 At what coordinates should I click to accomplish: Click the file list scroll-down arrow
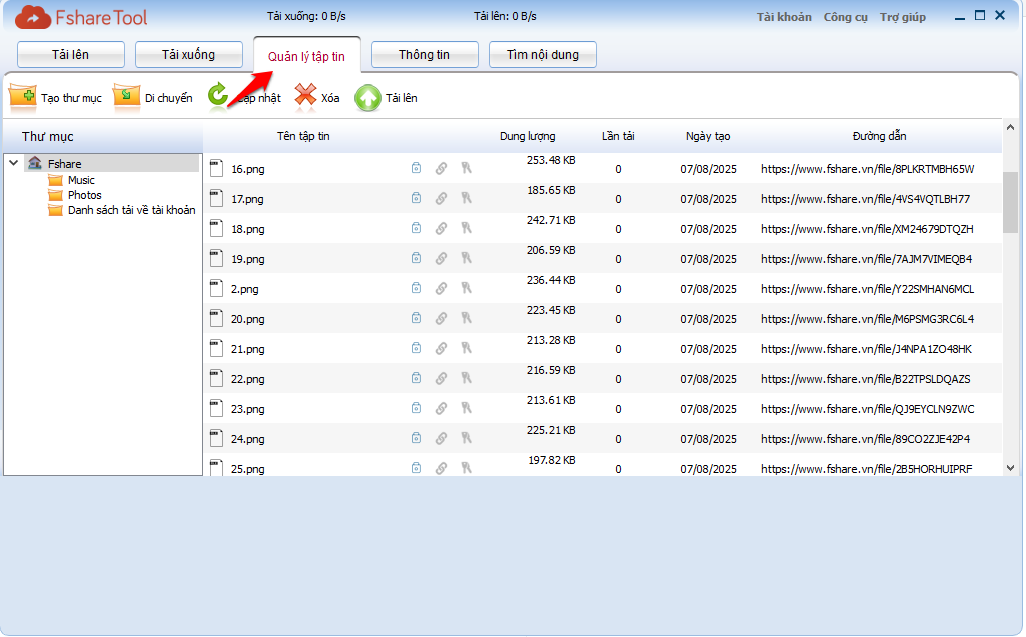[1010, 468]
